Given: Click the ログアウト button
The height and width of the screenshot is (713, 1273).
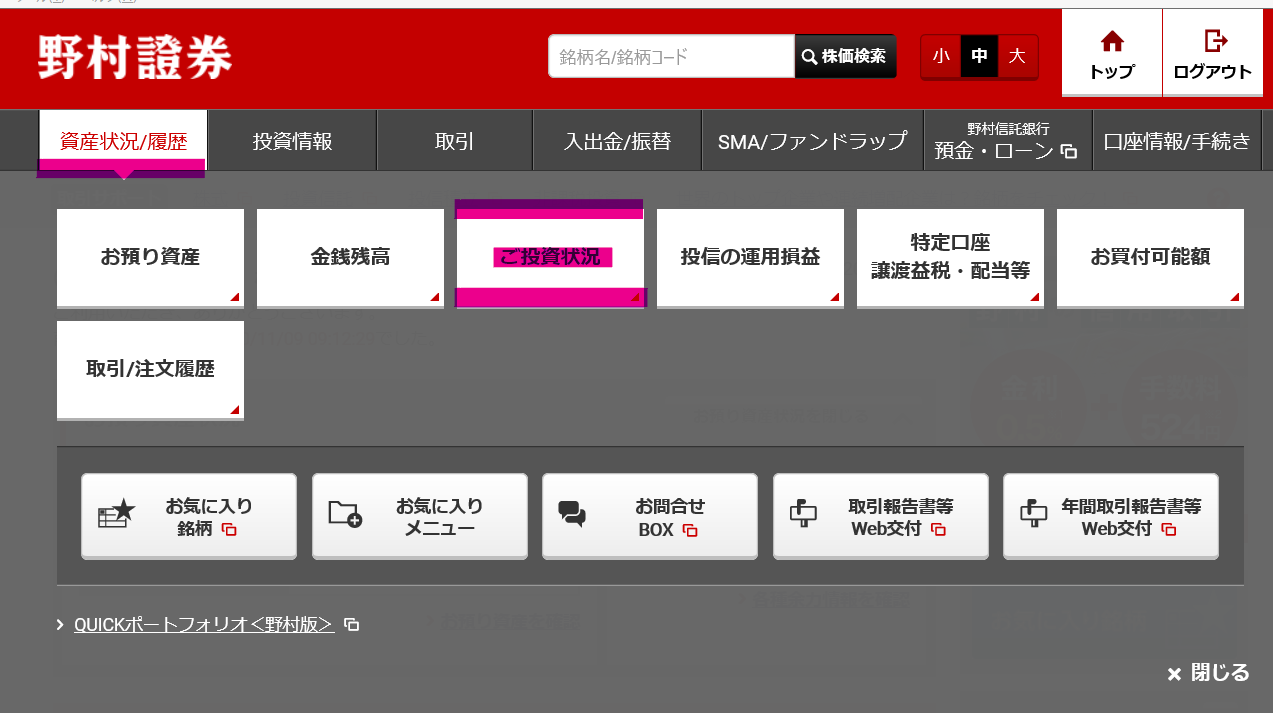Looking at the screenshot, I should pos(1213,54).
